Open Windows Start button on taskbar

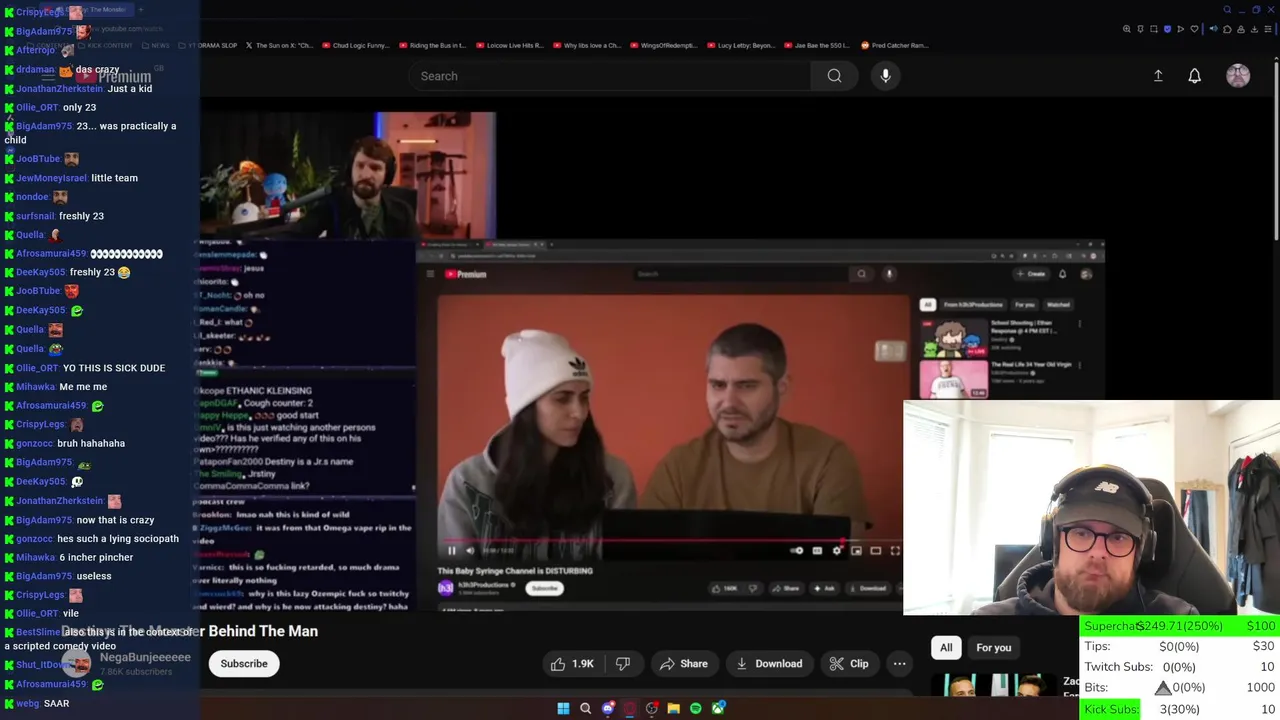[563, 709]
